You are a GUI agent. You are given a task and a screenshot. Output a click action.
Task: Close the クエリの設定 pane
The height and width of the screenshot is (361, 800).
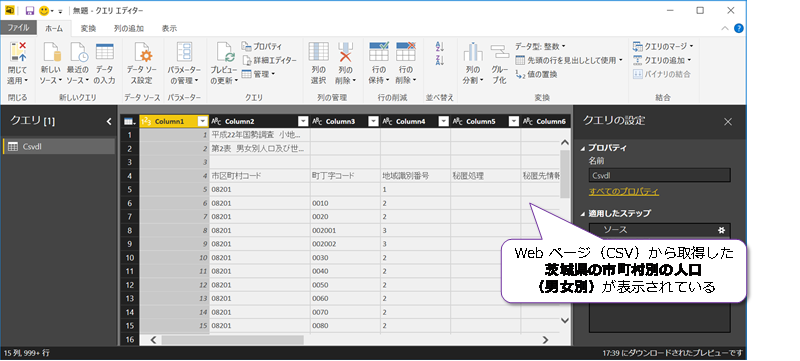click(728, 121)
